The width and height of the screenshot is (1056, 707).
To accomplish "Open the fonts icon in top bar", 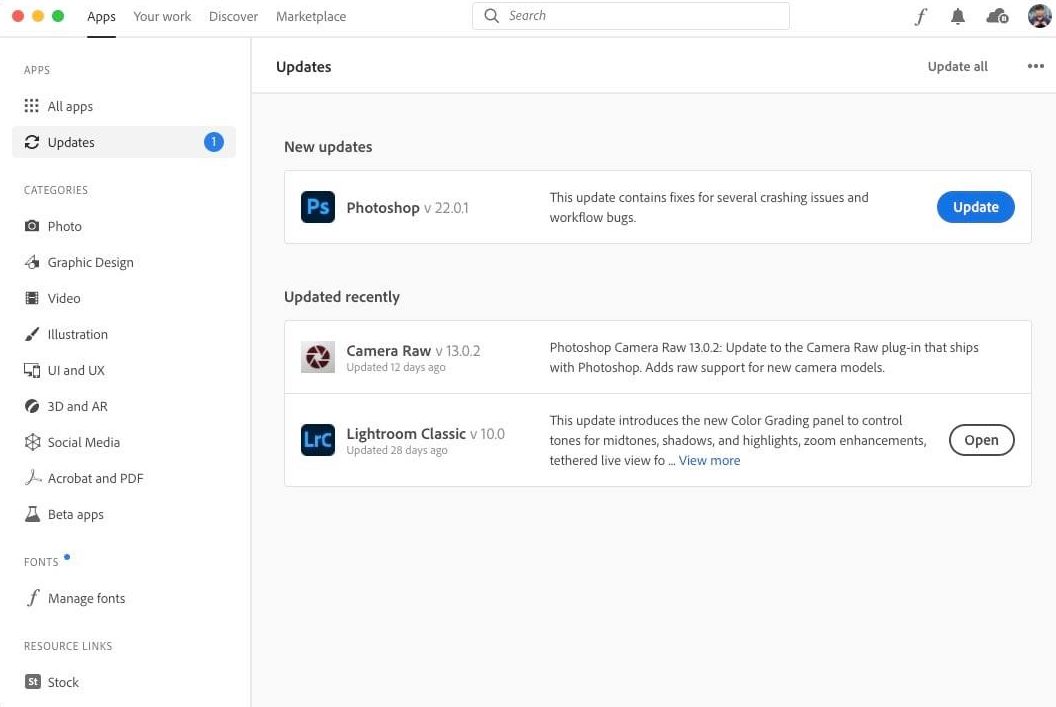I will [921, 16].
